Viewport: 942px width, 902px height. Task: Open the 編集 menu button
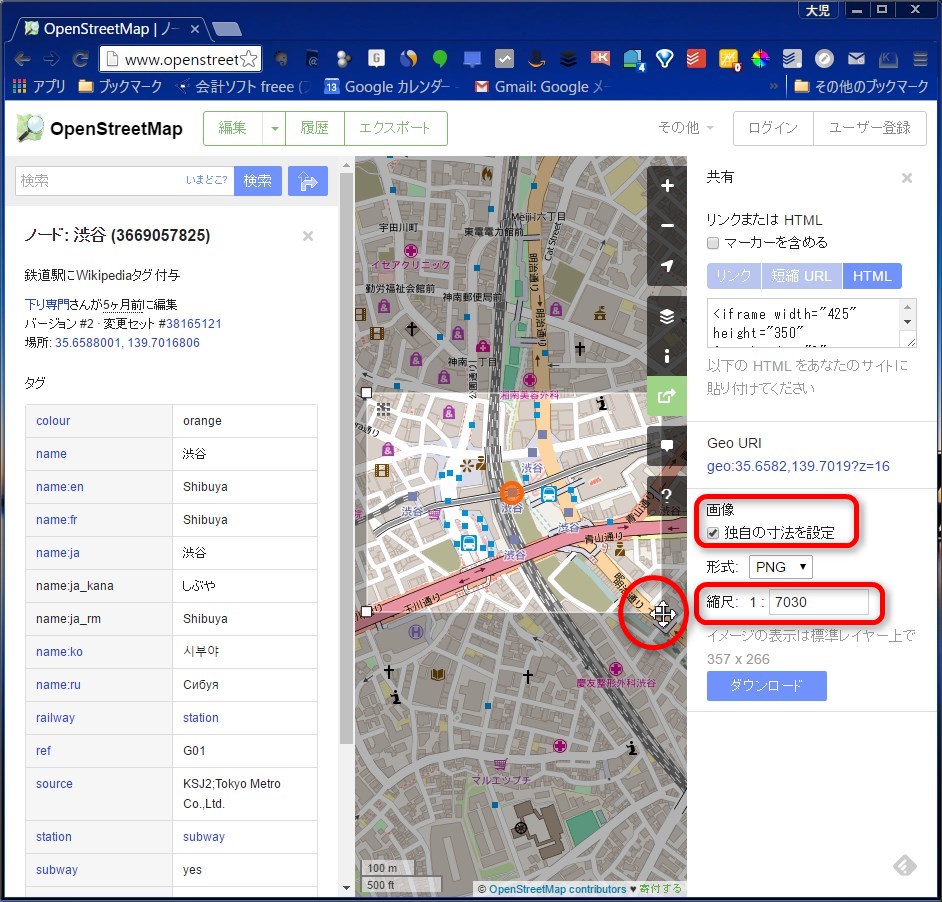coord(232,129)
